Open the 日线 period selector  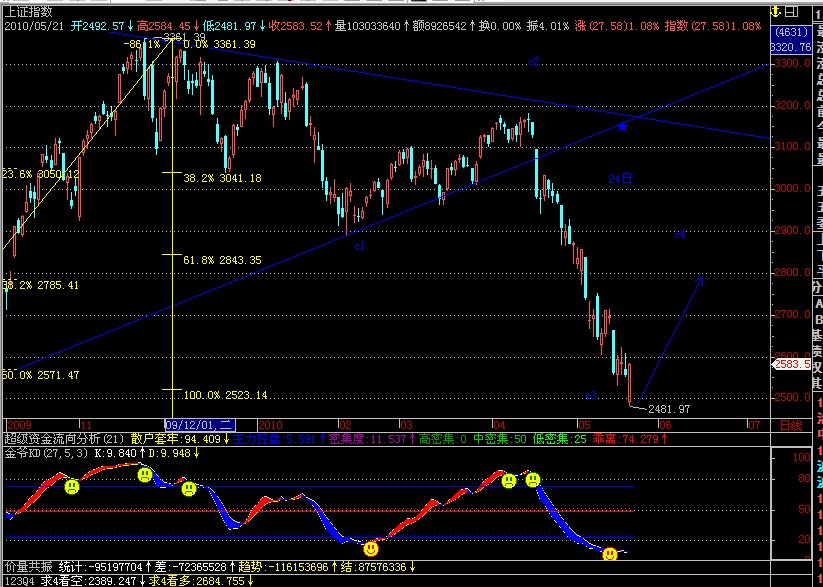point(790,425)
